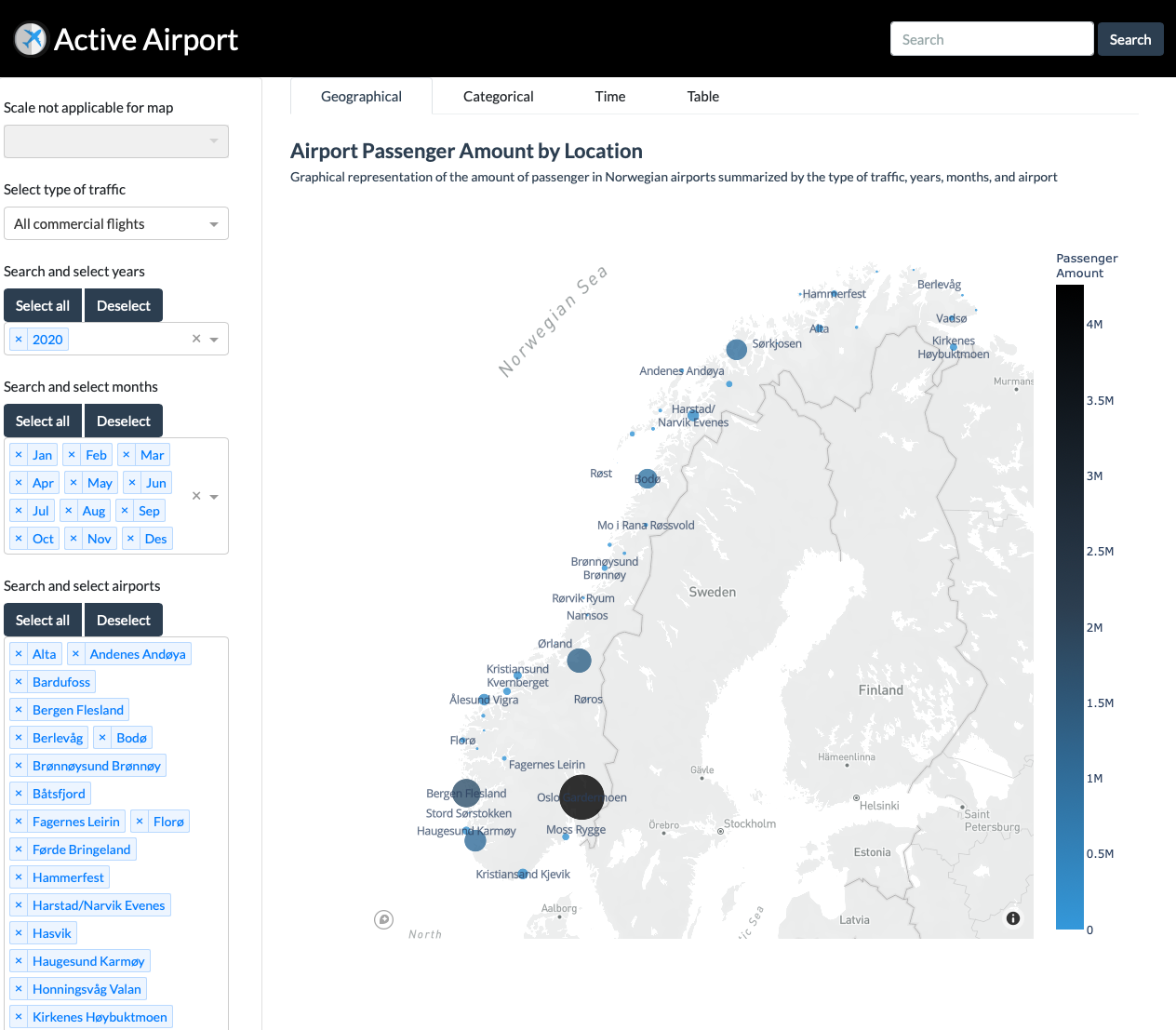This screenshot has height=1030, width=1176.
Task: Switch to the Categorical tab
Action: pos(498,97)
